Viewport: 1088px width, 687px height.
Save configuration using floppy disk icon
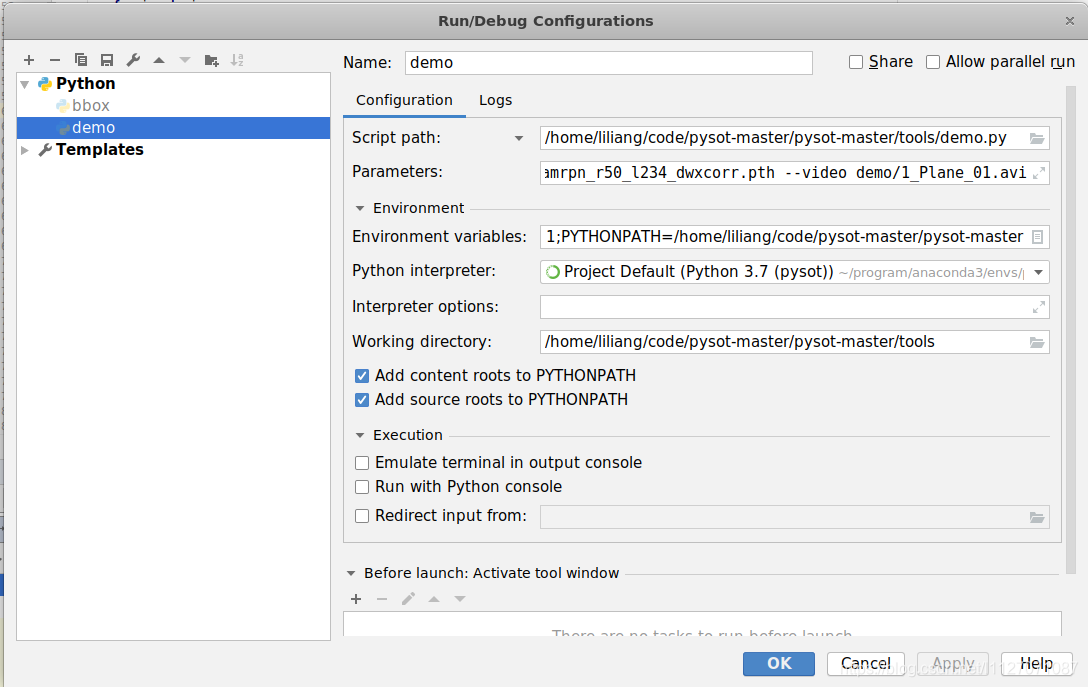(x=107, y=60)
